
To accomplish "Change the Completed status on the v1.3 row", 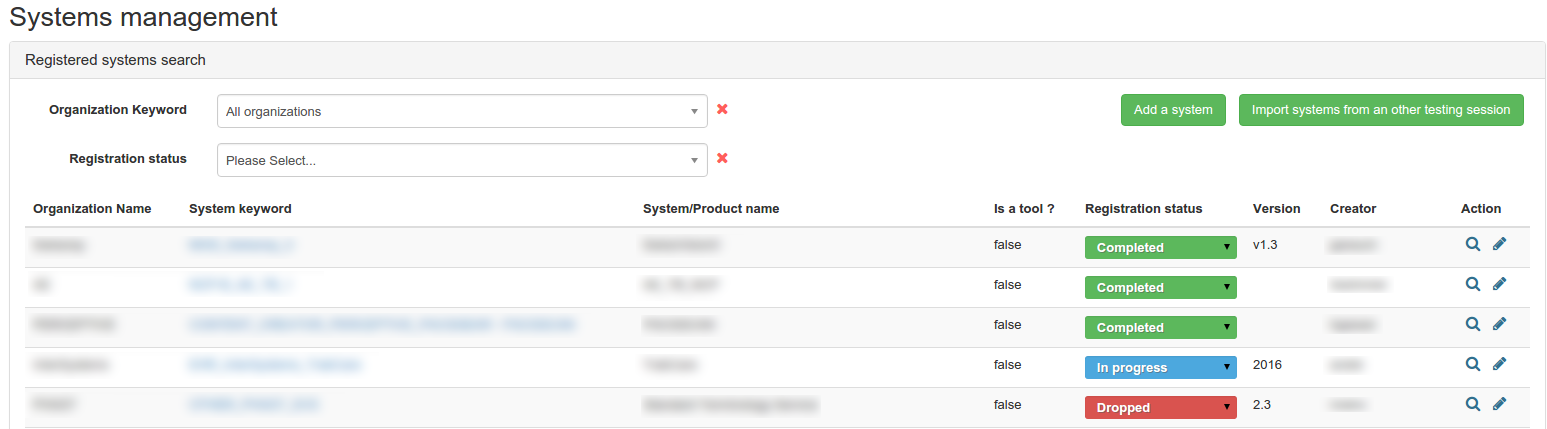I will pyautogui.click(x=1160, y=247).
